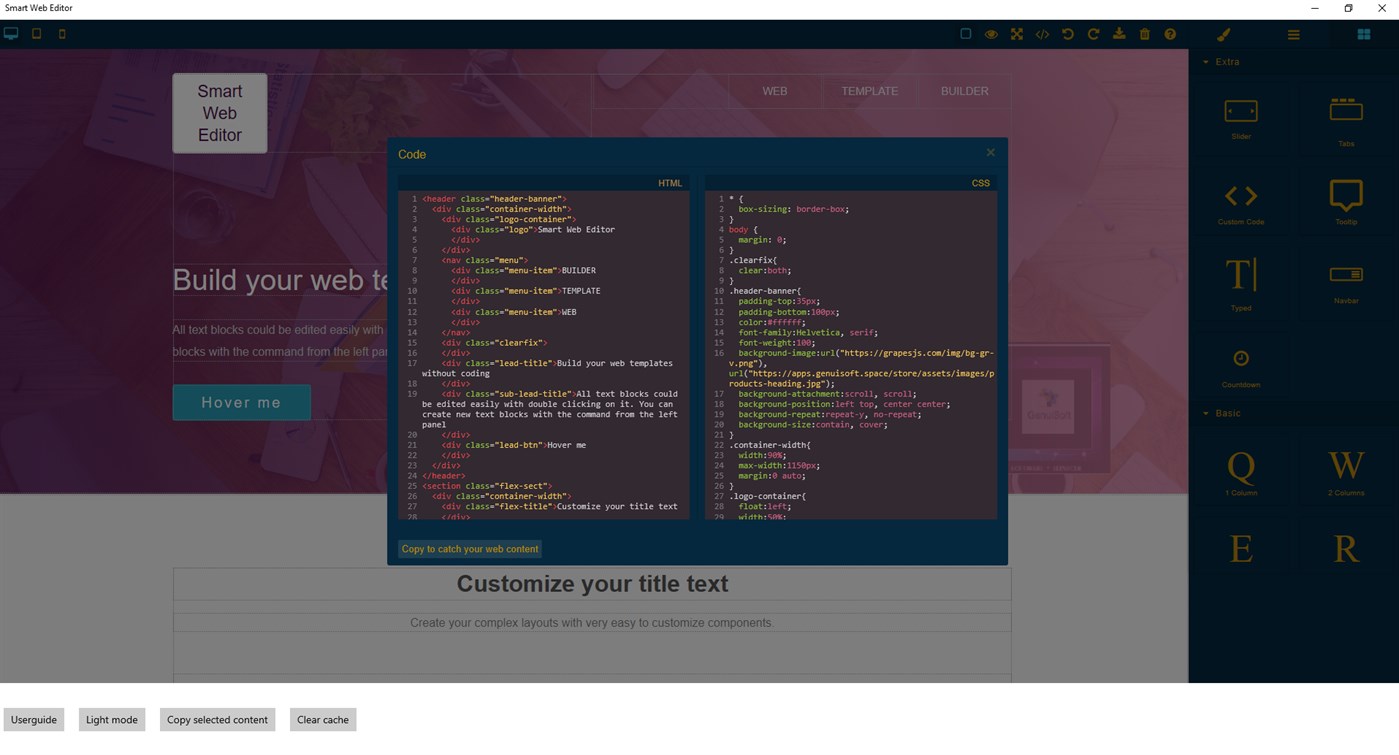1399x755 pixels.
Task: Switch to tablet device view
Action: [x=36, y=33]
